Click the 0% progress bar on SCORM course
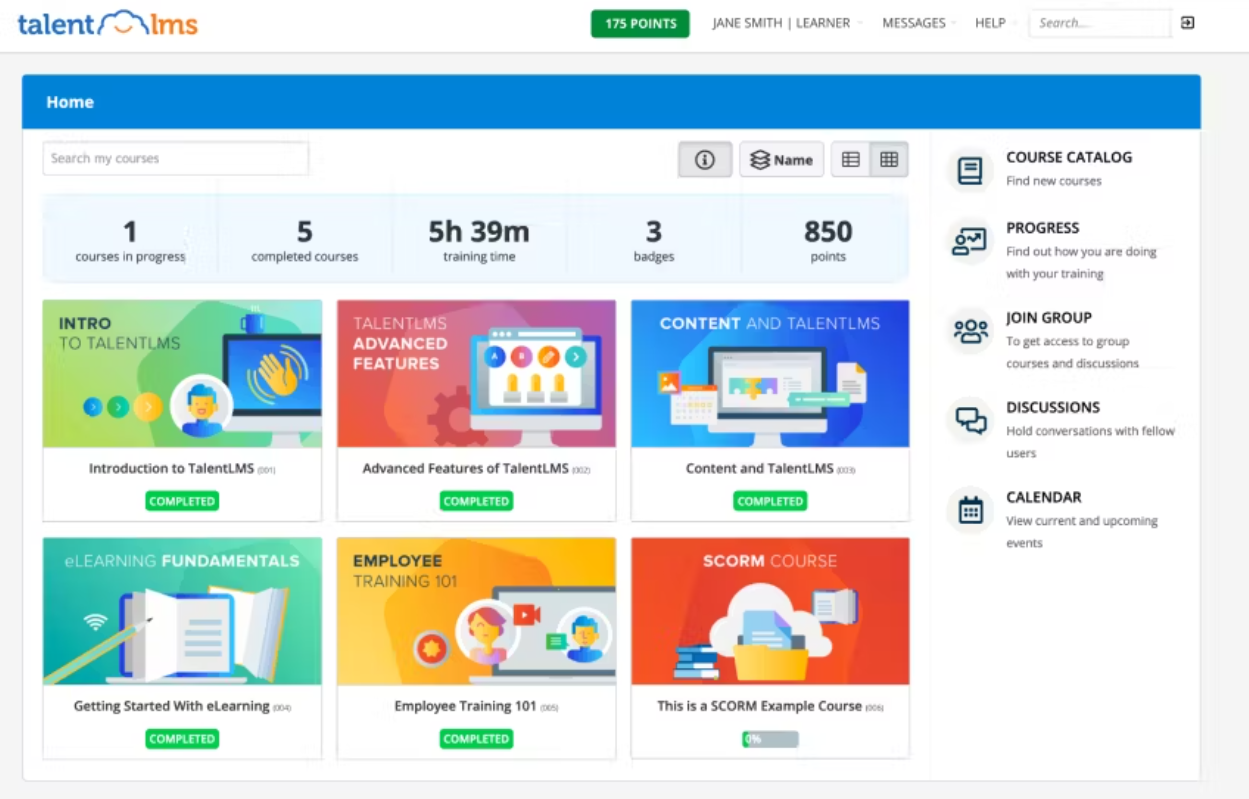The image size is (1249, 799). [770, 738]
